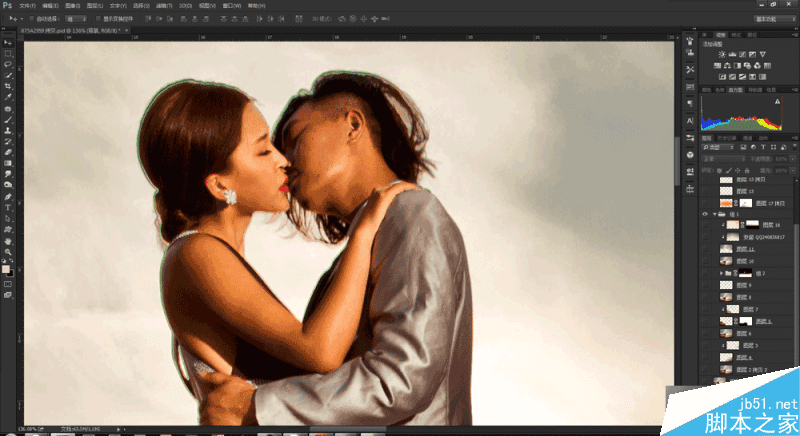Click the 图层 2 拷贝 2 layer thumbnail
The width and height of the screenshot is (800, 436).
726,370
